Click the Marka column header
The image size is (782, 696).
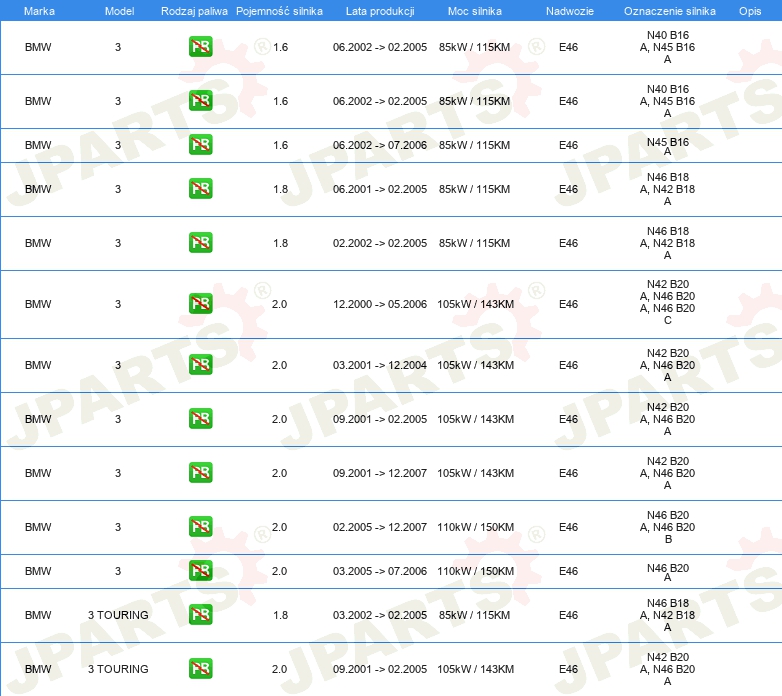39,11
